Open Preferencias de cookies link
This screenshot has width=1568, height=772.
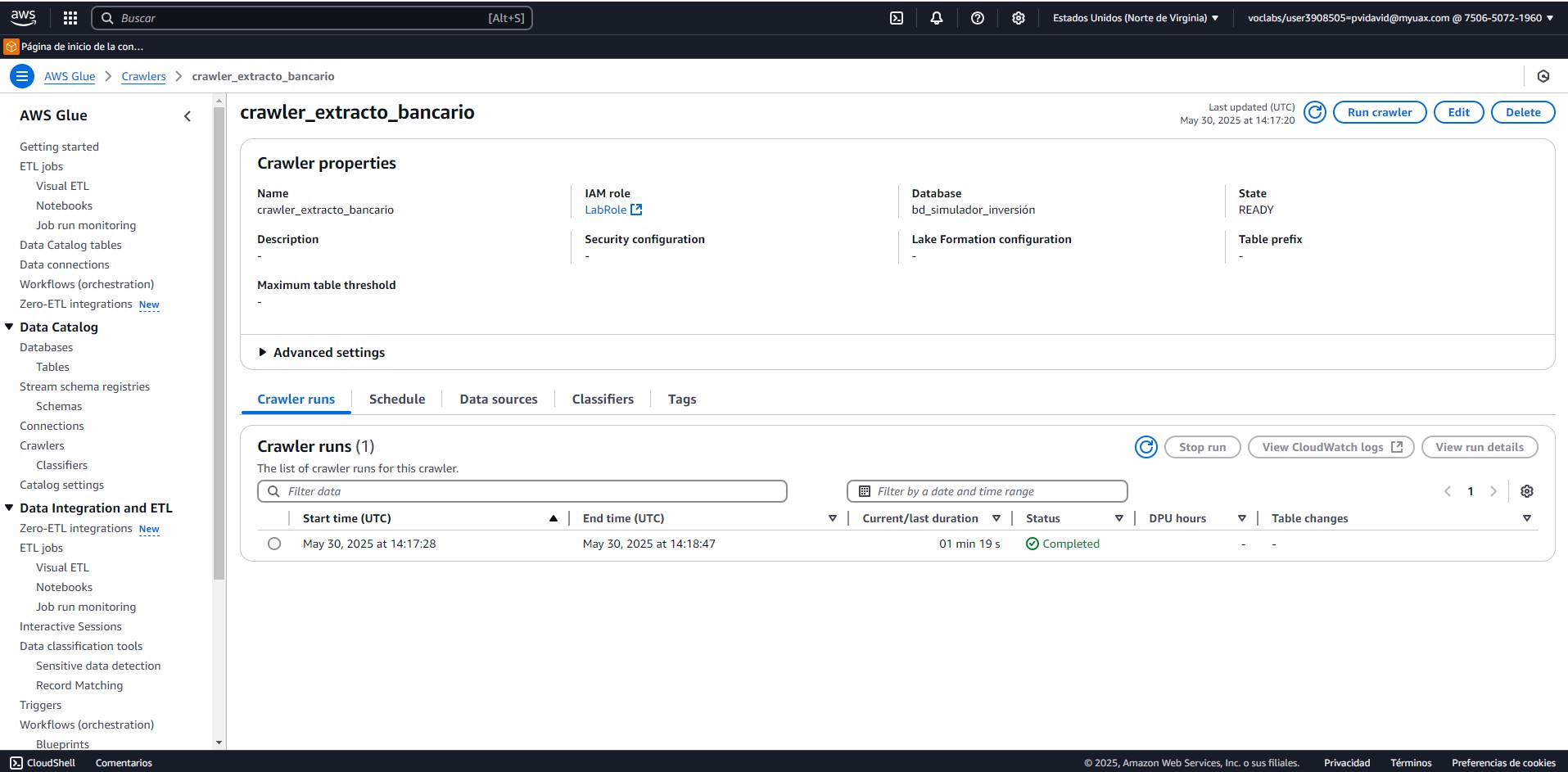(1503, 762)
